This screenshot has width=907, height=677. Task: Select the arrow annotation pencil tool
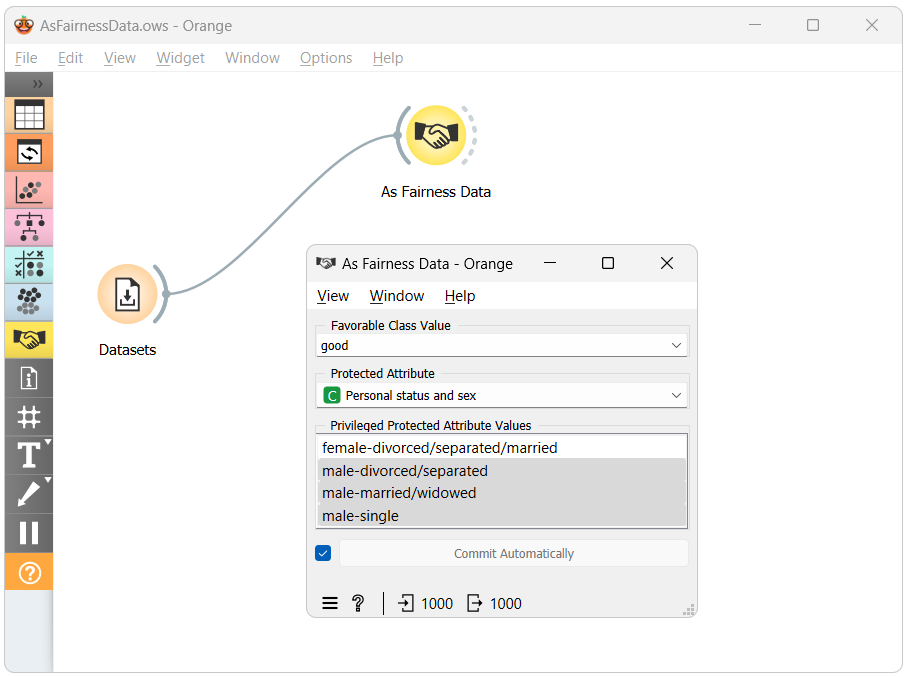pyautogui.click(x=29, y=494)
